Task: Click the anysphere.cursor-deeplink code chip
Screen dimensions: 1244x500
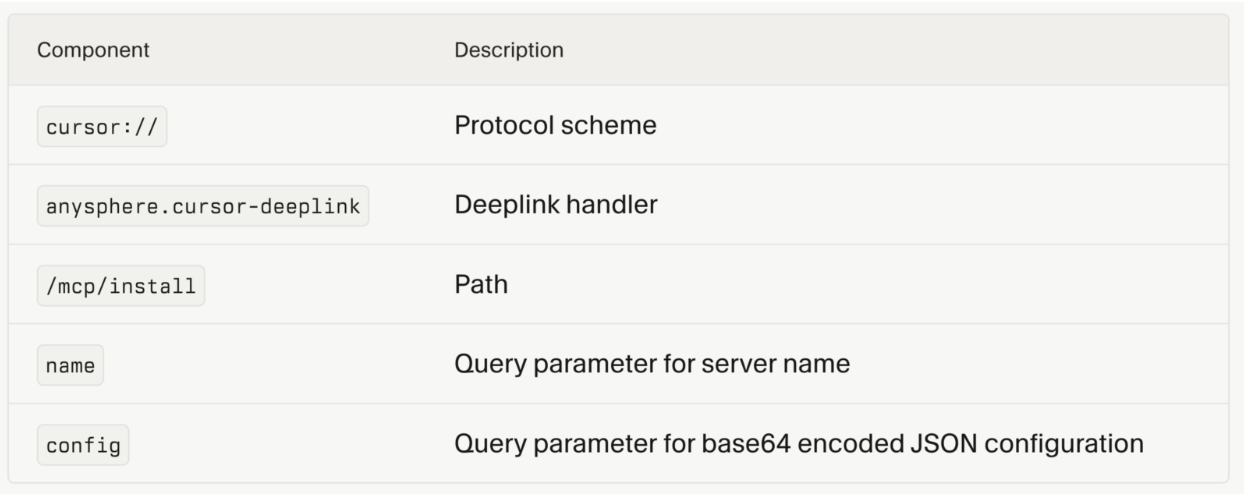Action: [x=202, y=207]
